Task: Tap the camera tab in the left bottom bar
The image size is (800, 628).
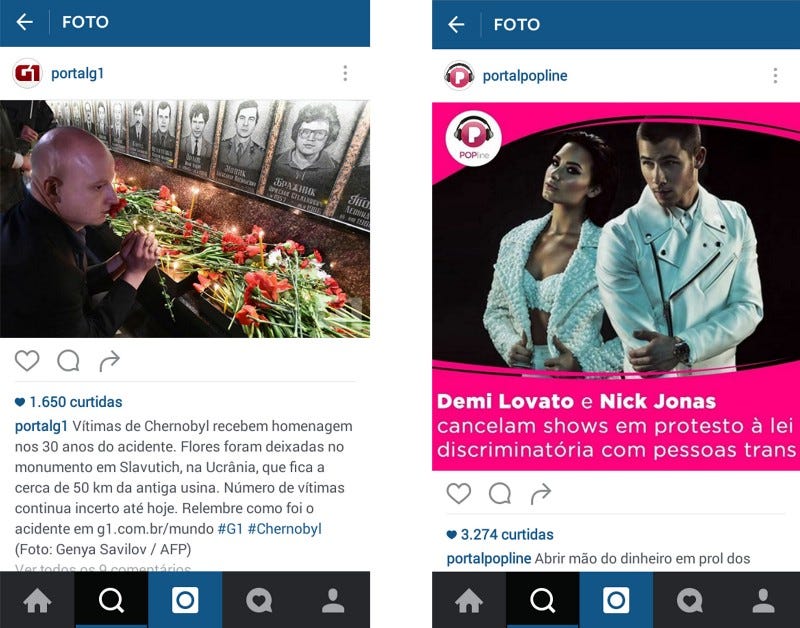Action: [x=185, y=600]
